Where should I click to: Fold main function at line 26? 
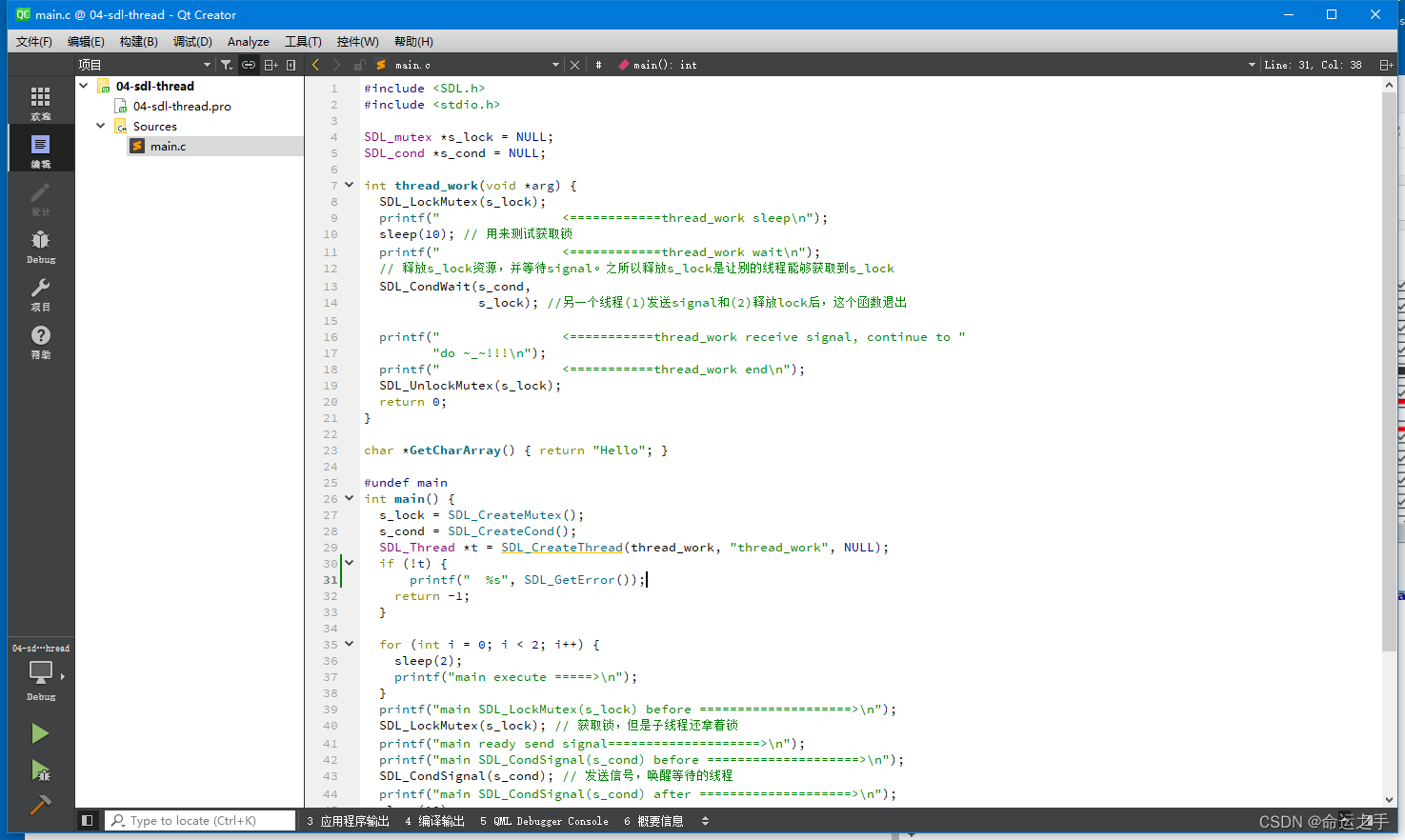coord(350,498)
